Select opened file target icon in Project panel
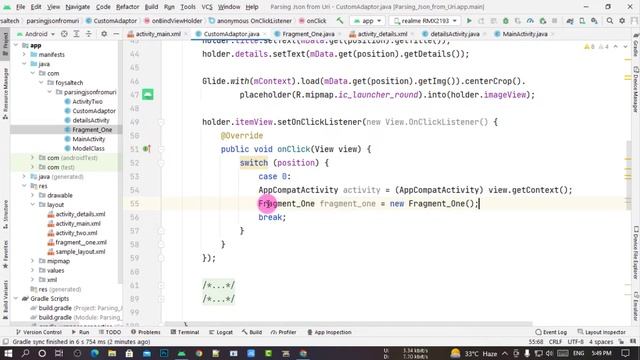This screenshot has width=640, height=360. 64,34
